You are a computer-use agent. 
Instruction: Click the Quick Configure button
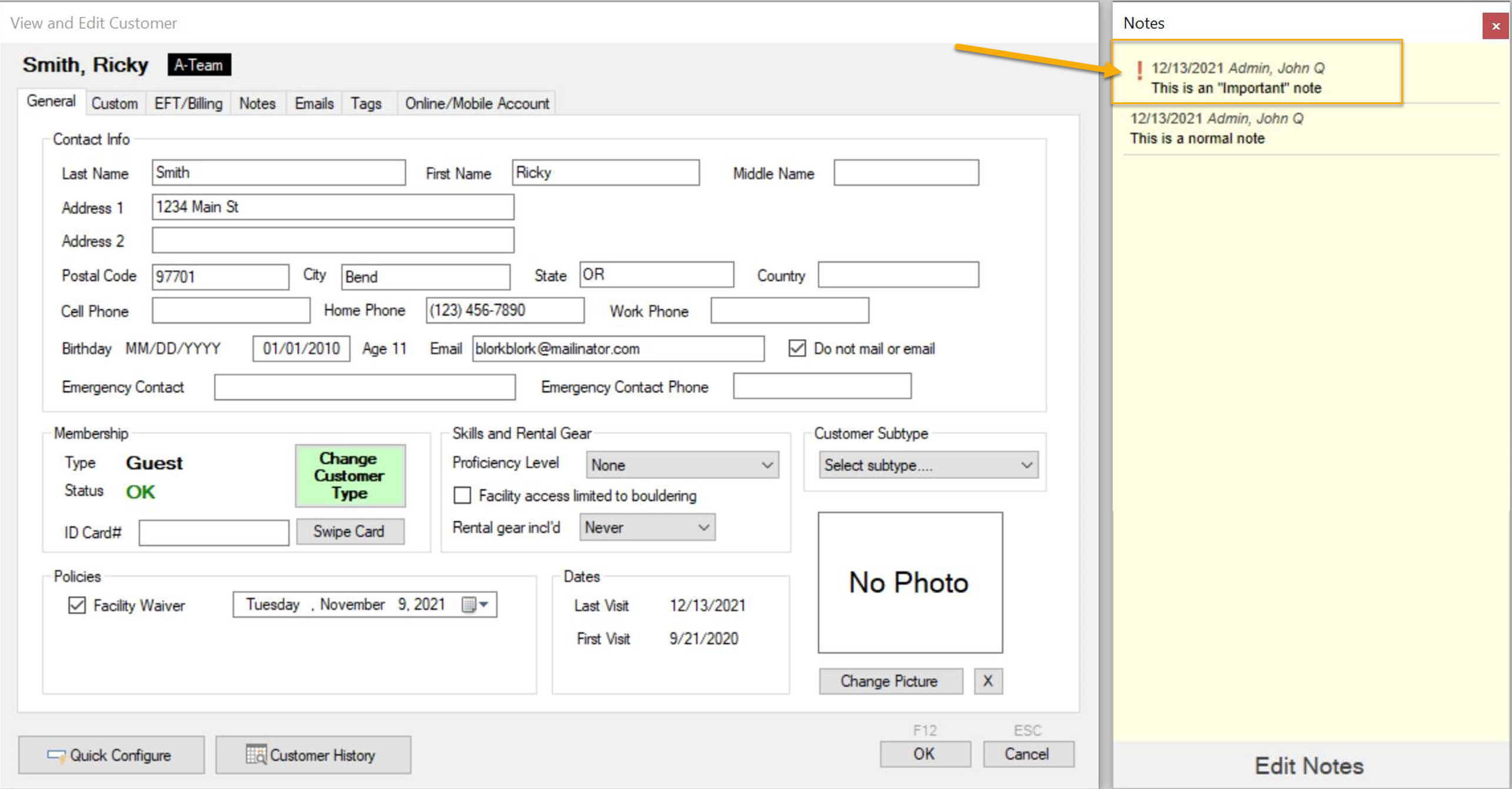[112, 755]
